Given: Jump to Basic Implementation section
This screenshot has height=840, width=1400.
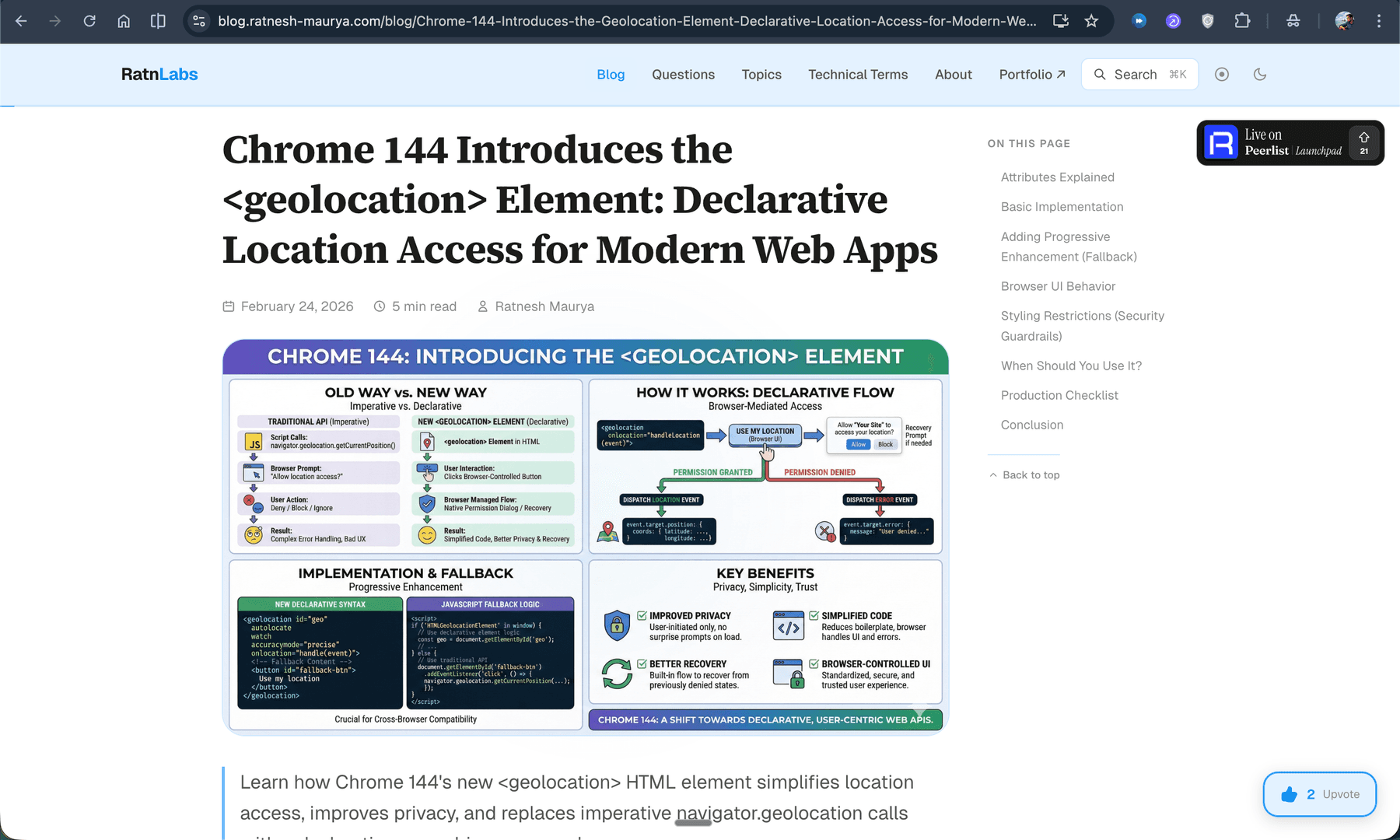Looking at the screenshot, I should [1062, 207].
